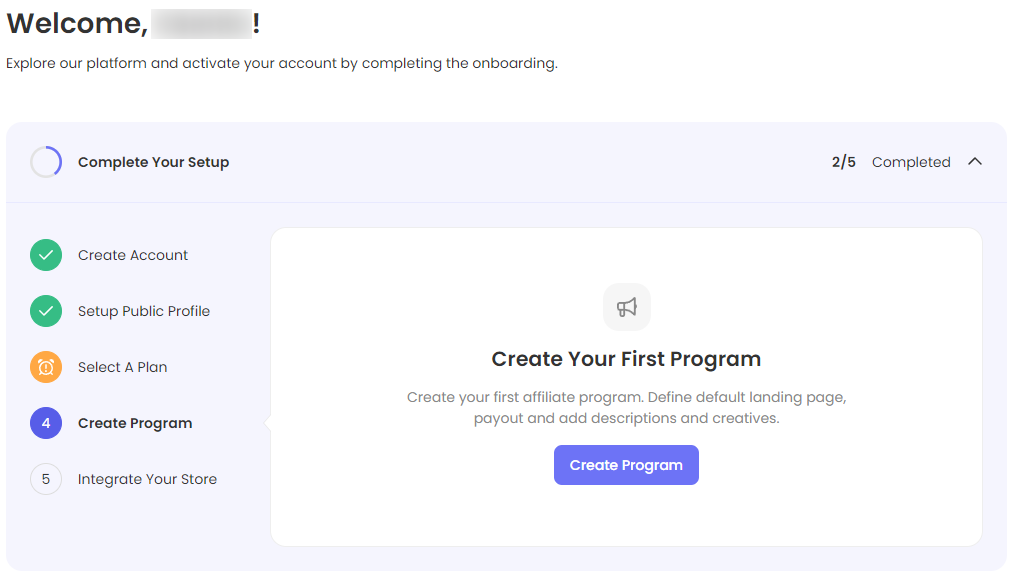Collapse the setup panel with the chevron
The width and height of the screenshot is (1022, 580).
[975, 162]
